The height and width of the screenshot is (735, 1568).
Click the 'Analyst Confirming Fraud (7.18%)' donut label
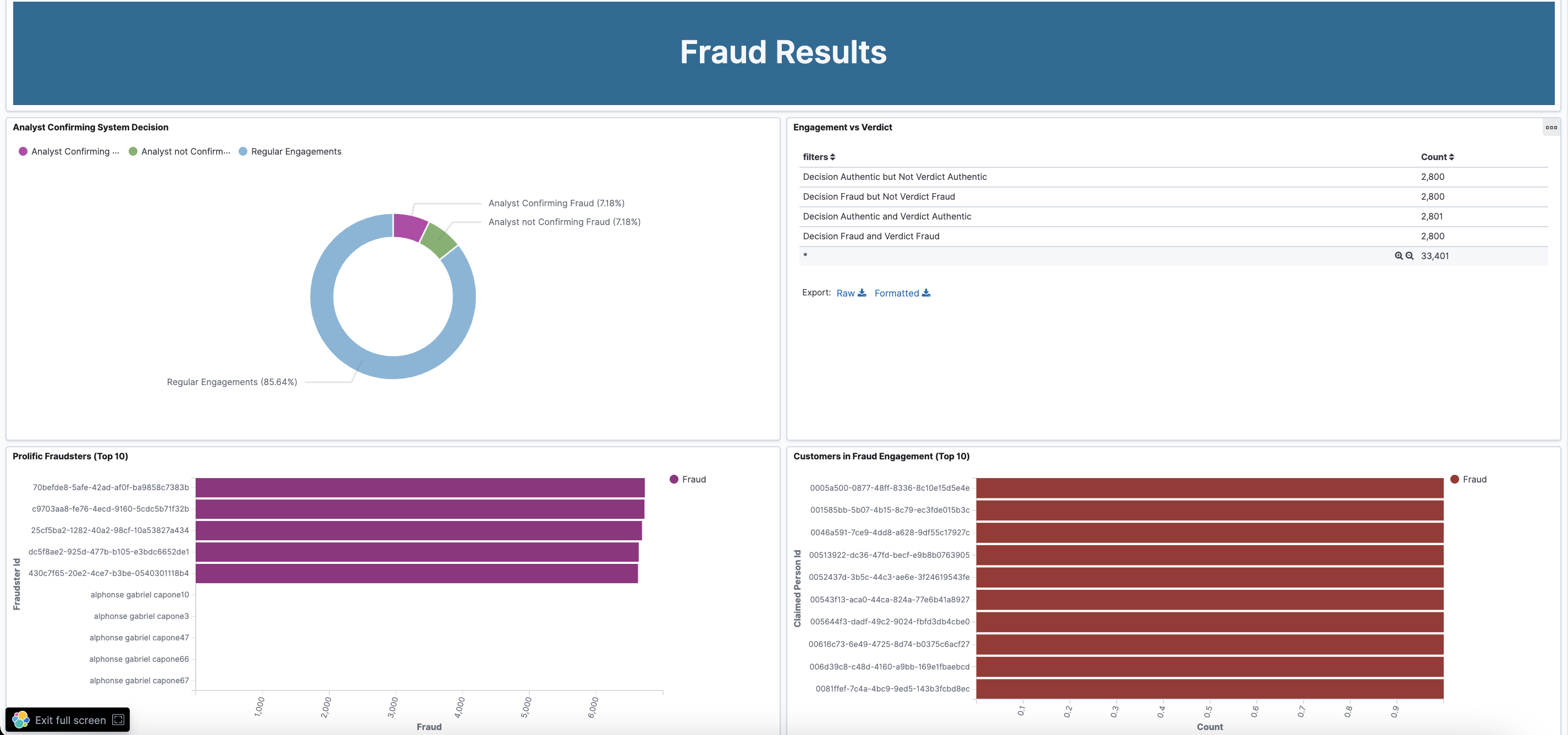(556, 204)
